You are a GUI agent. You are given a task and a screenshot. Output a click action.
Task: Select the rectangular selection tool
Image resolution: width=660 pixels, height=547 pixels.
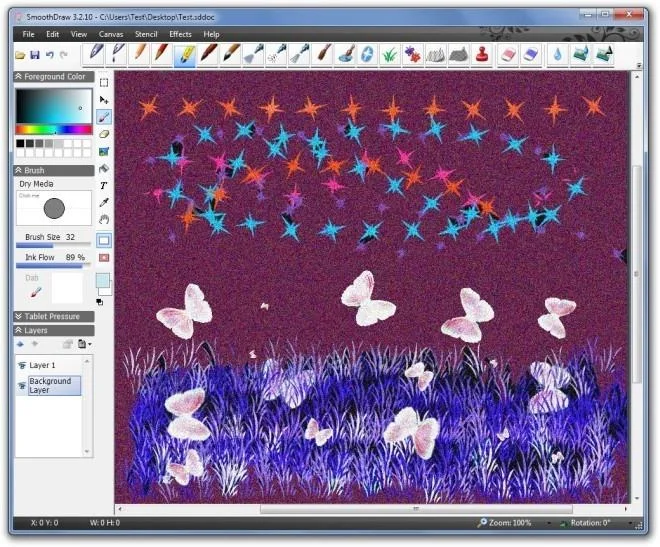(104, 82)
